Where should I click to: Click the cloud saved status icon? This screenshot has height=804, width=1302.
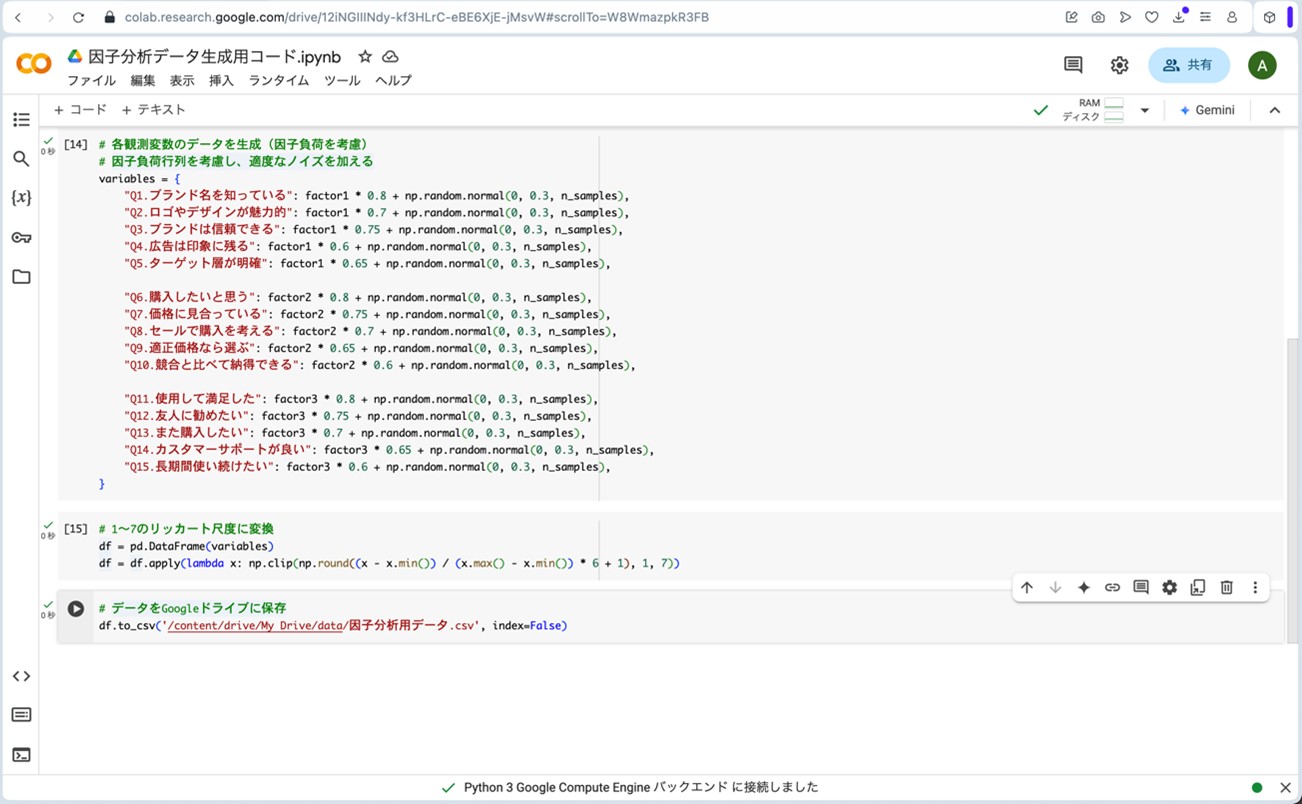click(391, 57)
